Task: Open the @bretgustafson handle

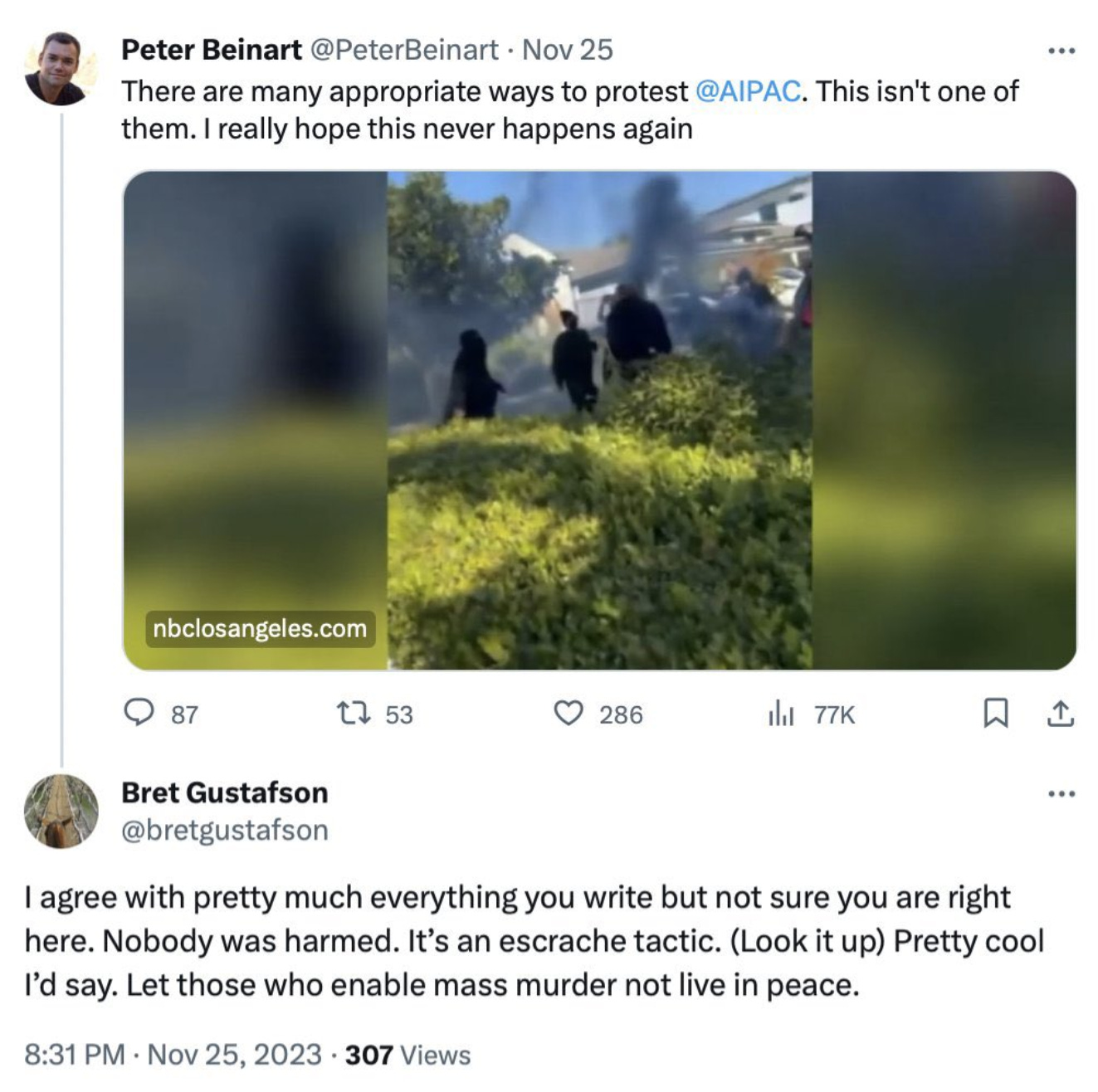Action: click(x=225, y=830)
